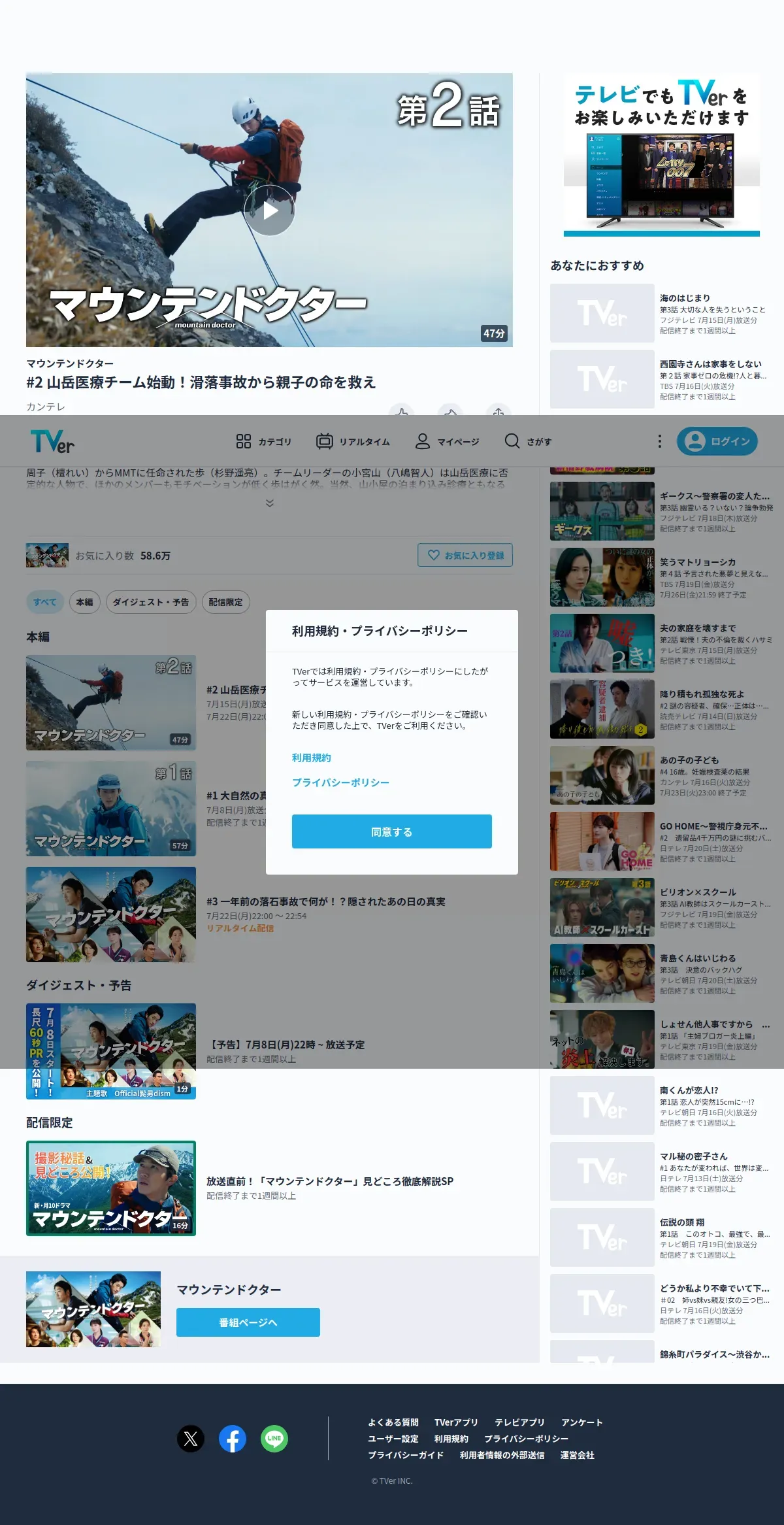Viewport: 784px width, 1525px height.
Task: Go to マイページ in header
Action: click(448, 442)
